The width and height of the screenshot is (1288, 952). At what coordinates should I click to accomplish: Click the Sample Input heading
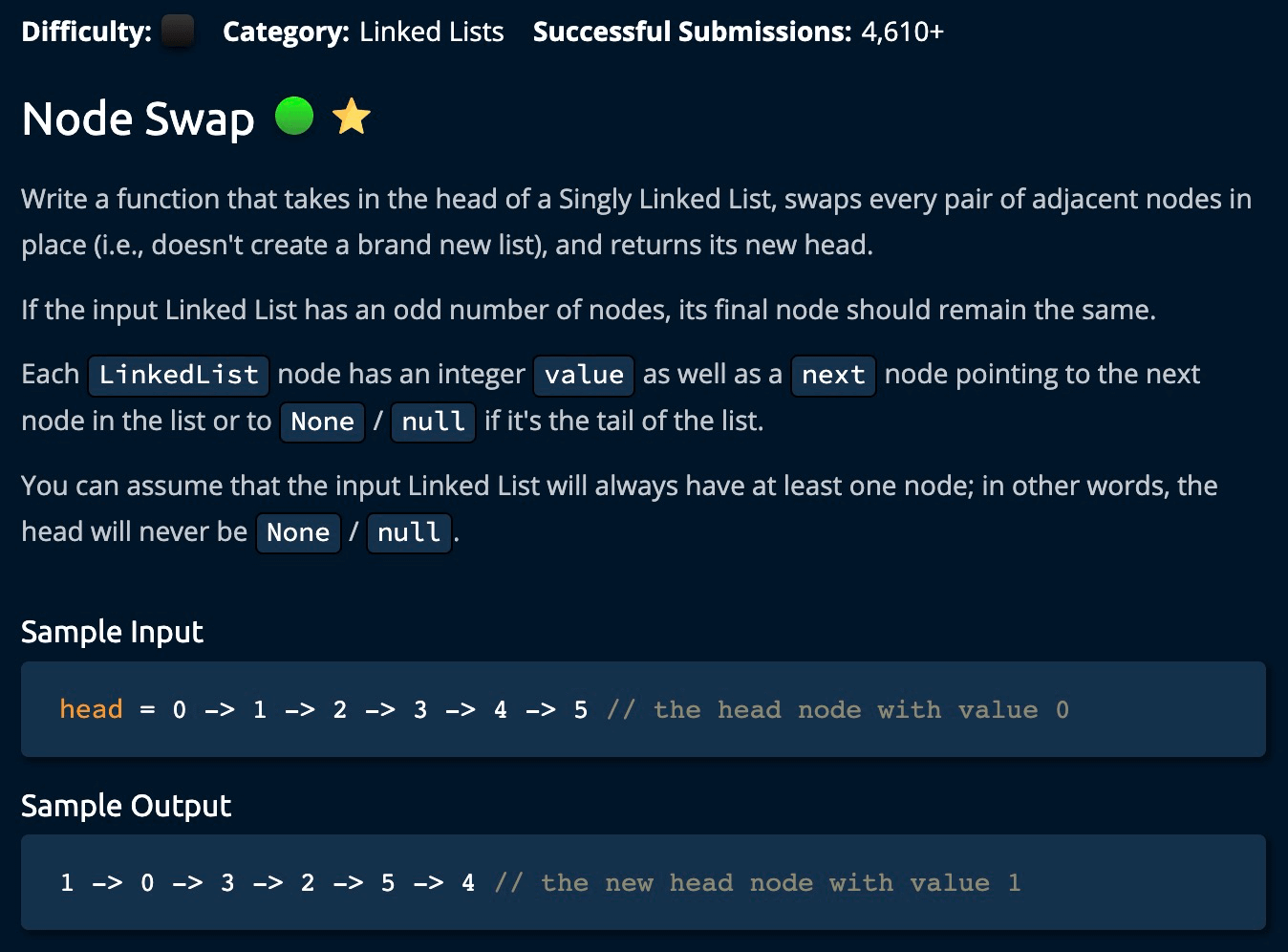click(x=112, y=632)
